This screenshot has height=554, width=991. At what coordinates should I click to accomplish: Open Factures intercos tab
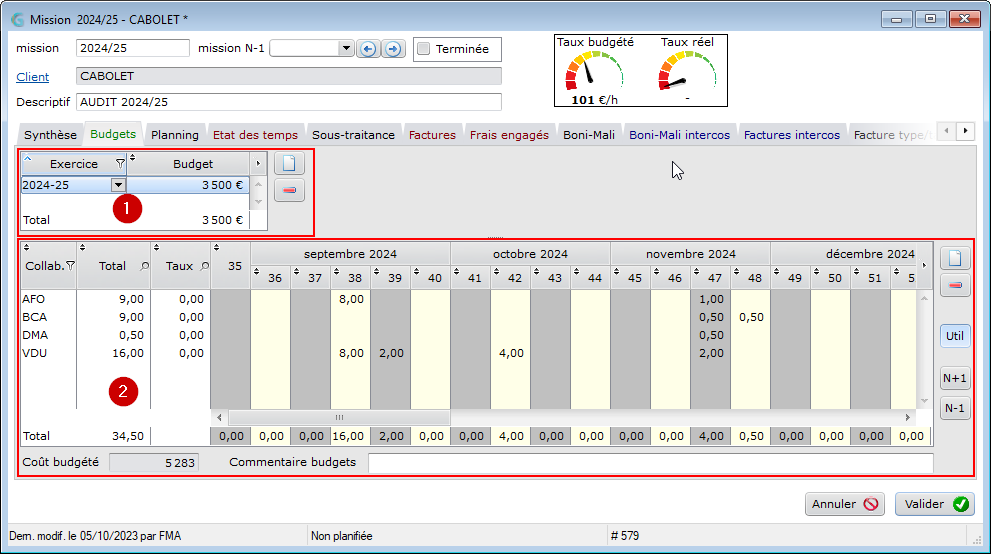point(792,135)
